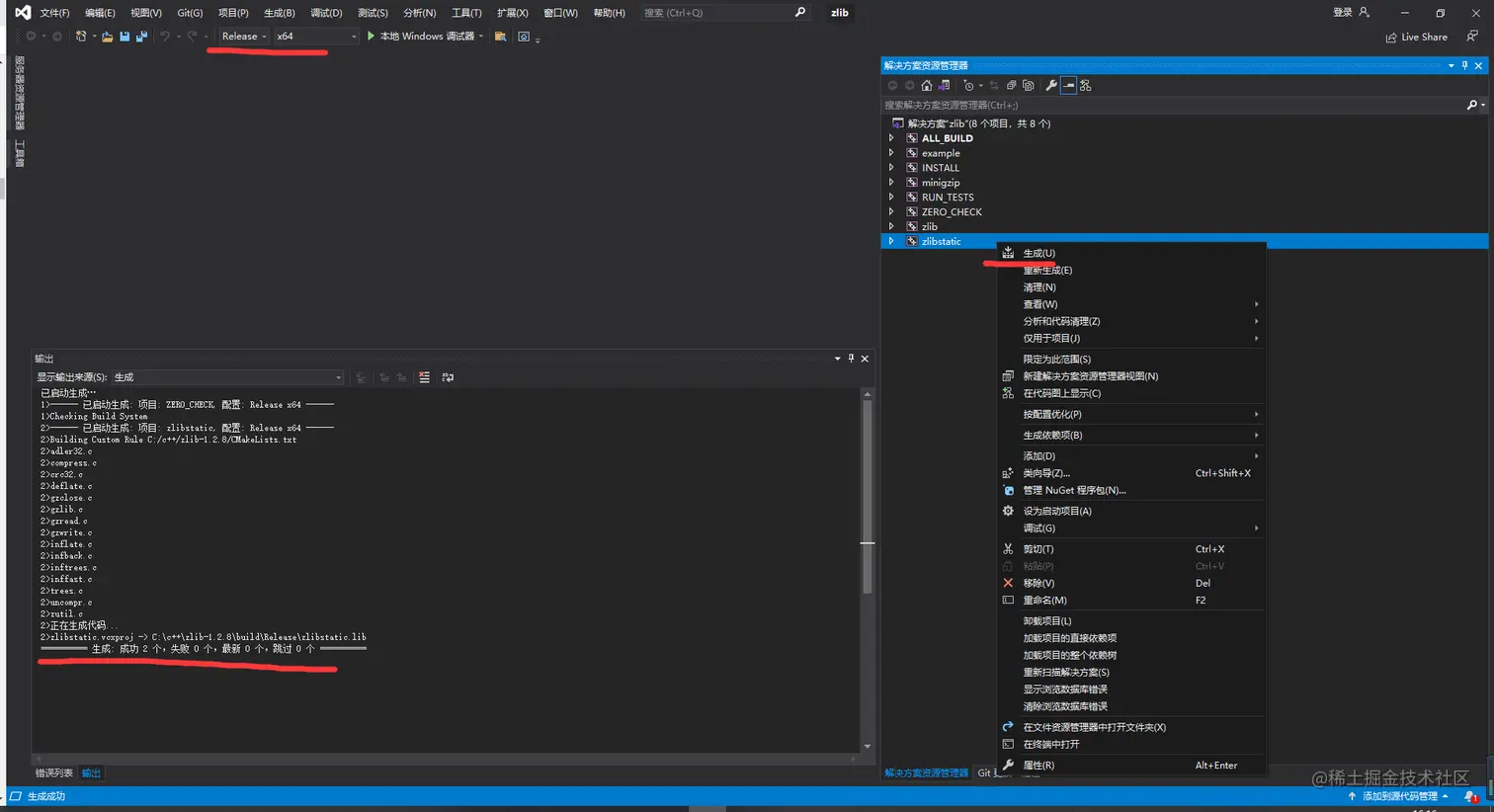Click the Output panel vertical scrollbar
This screenshot has width=1494, height=812.
pos(867,570)
